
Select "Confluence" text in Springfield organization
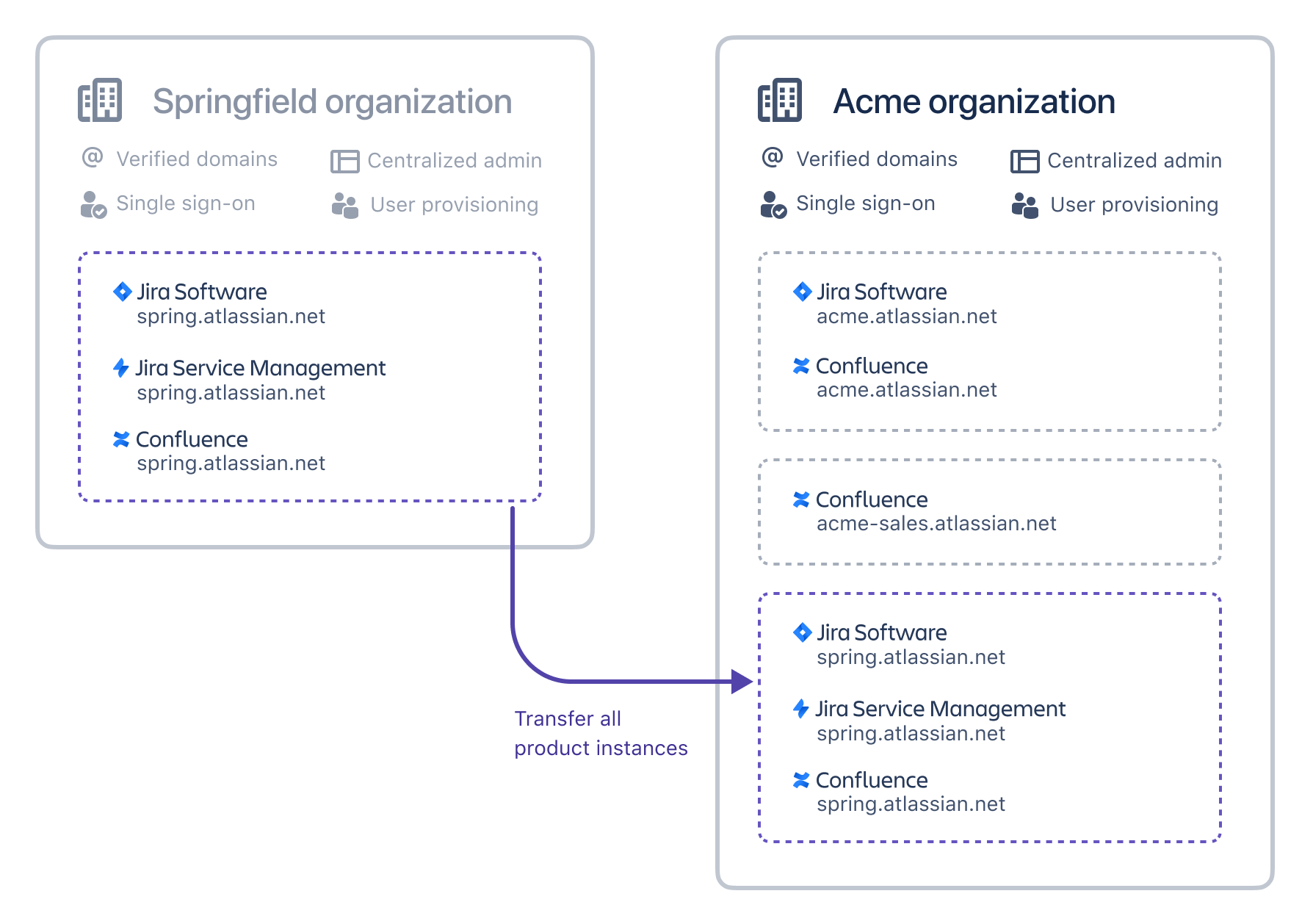click(192, 439)
